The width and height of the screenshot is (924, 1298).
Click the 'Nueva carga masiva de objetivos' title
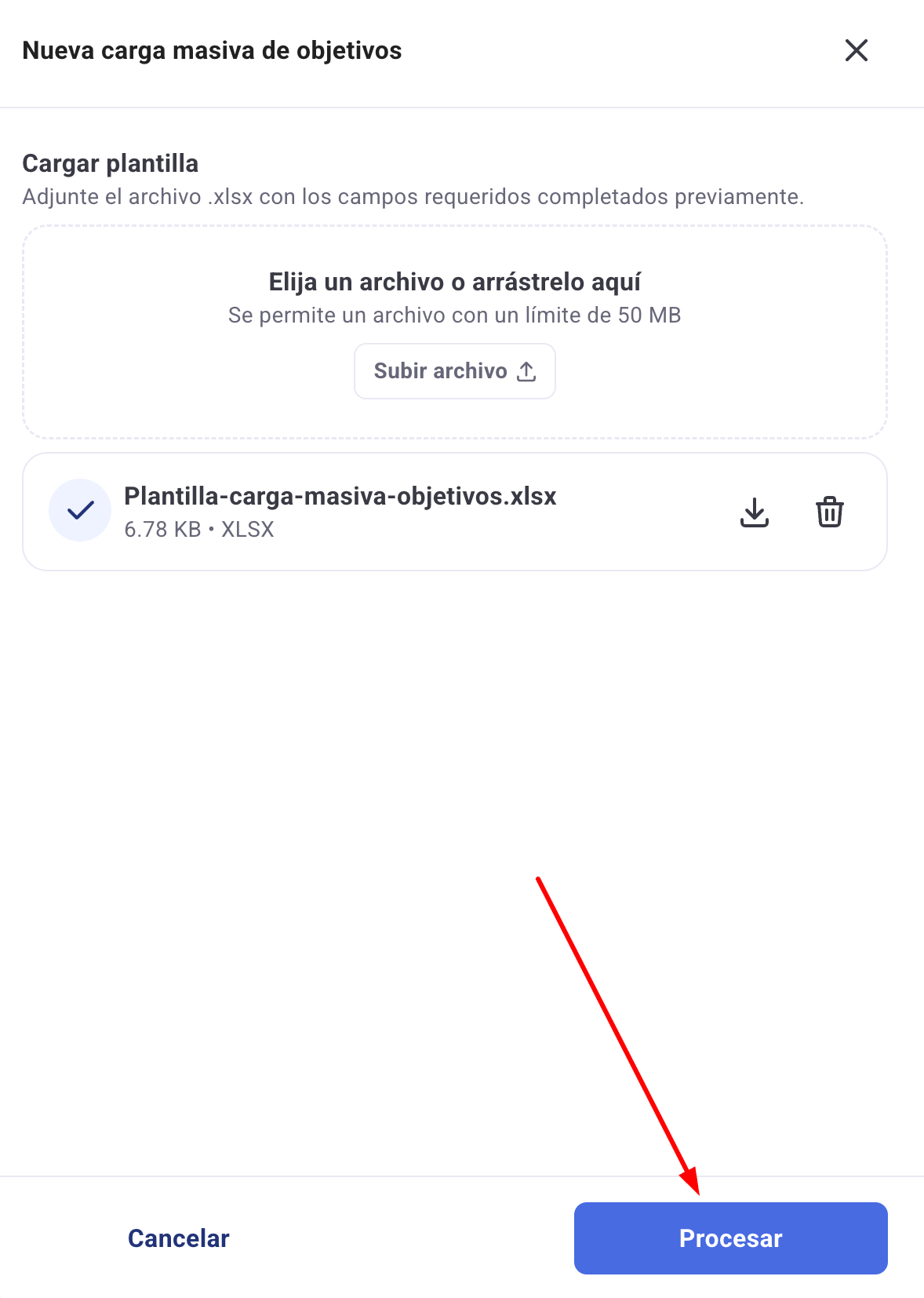click(212, 50)
